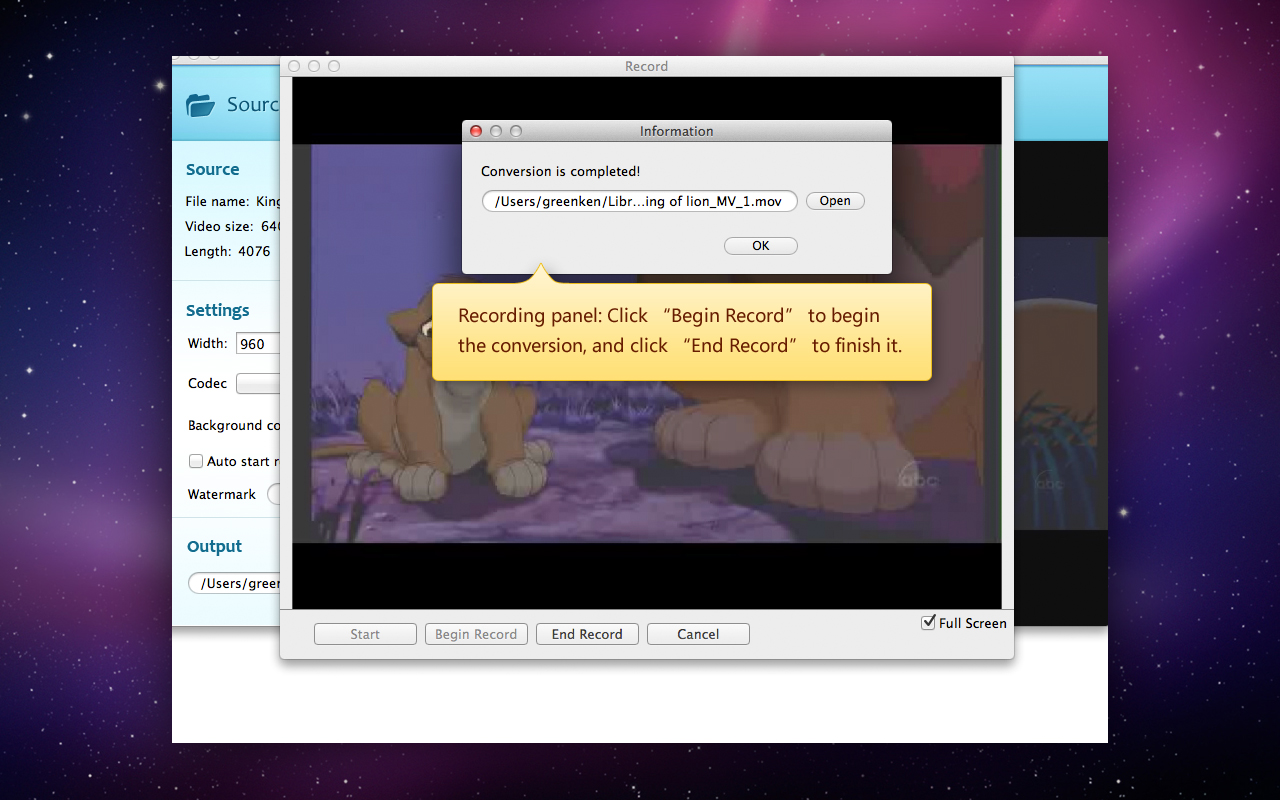Click the Watermark selector control

pyautogui.click(x=273, y=494)
